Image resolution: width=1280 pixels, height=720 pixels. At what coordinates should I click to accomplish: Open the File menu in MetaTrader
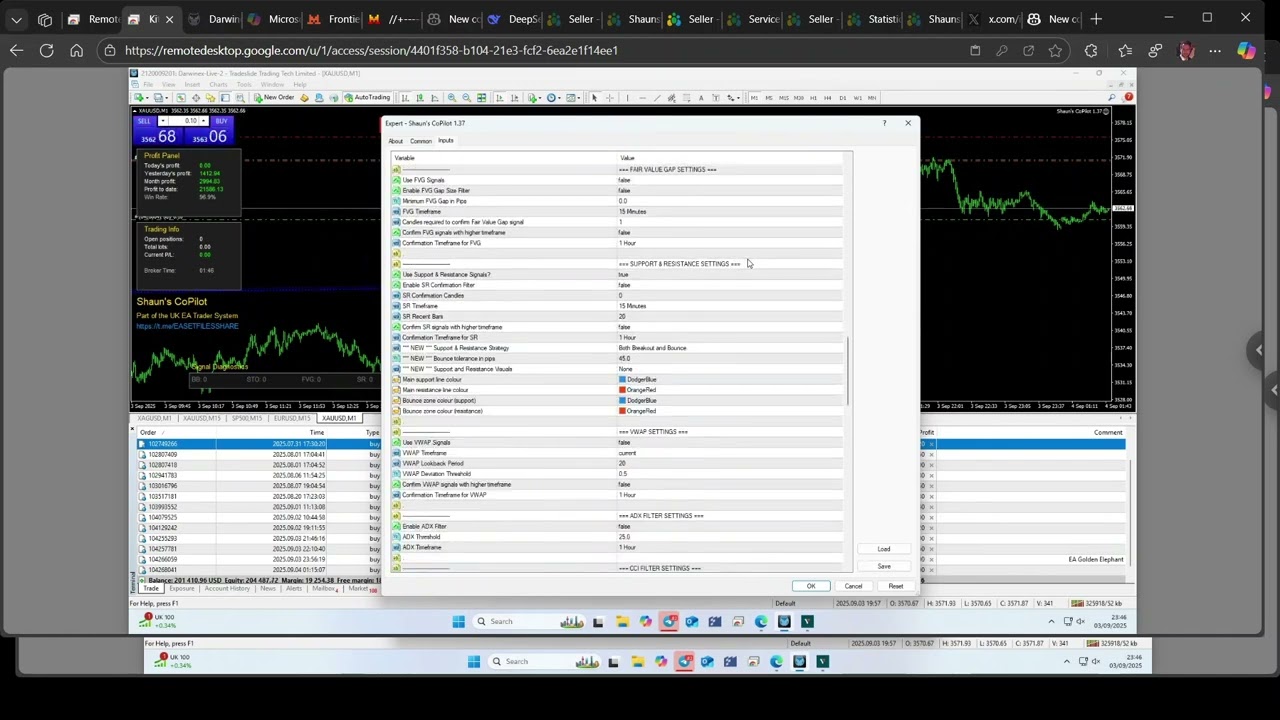pos(148,85)
